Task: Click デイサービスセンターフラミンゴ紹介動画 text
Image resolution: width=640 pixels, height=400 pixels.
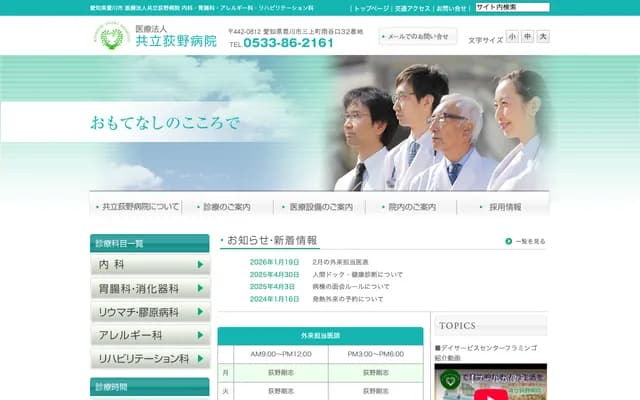Action: click(x=486, y=353)
